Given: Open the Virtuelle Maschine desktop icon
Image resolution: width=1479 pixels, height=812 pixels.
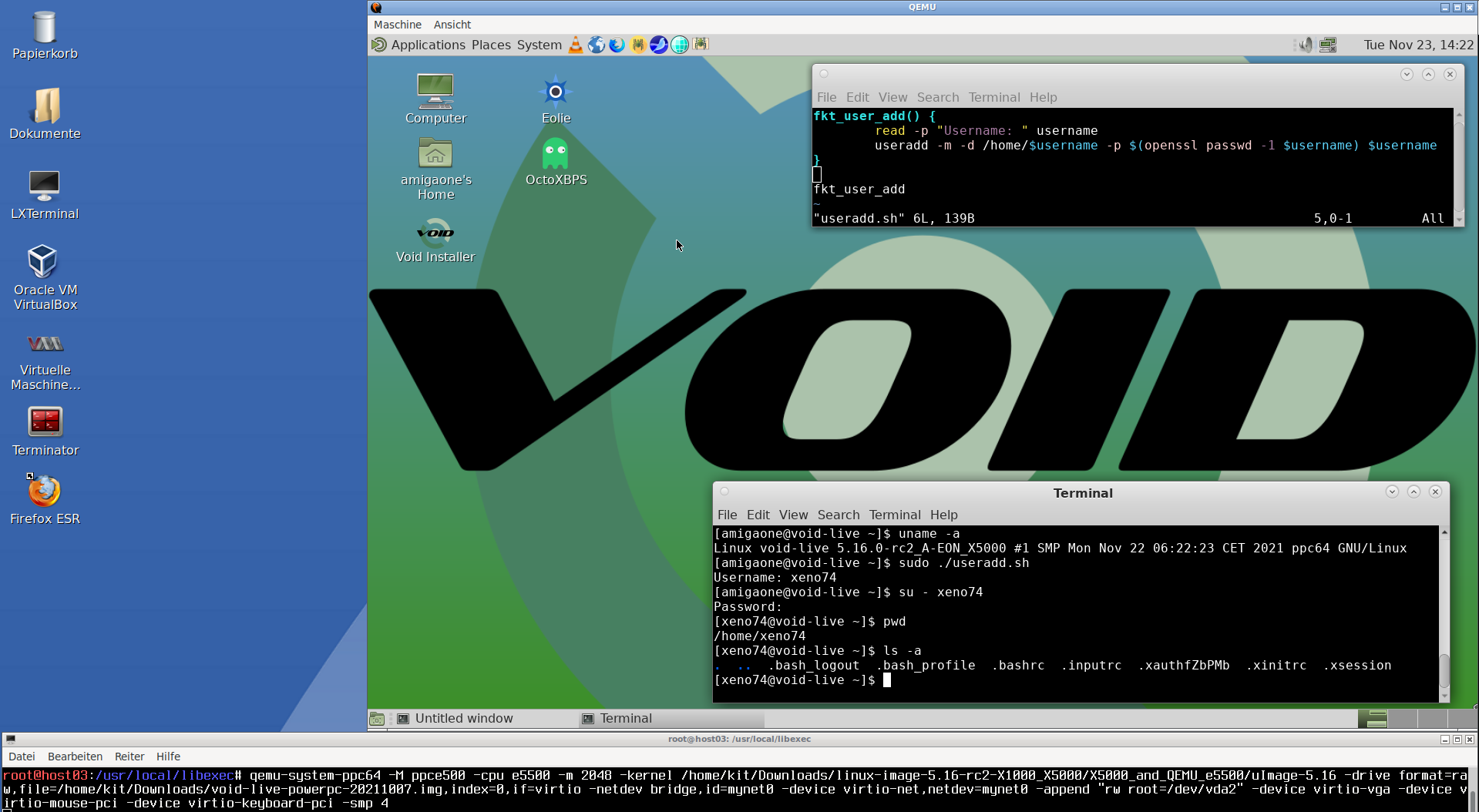Looking at the screenshot, I should coord(45,361).
